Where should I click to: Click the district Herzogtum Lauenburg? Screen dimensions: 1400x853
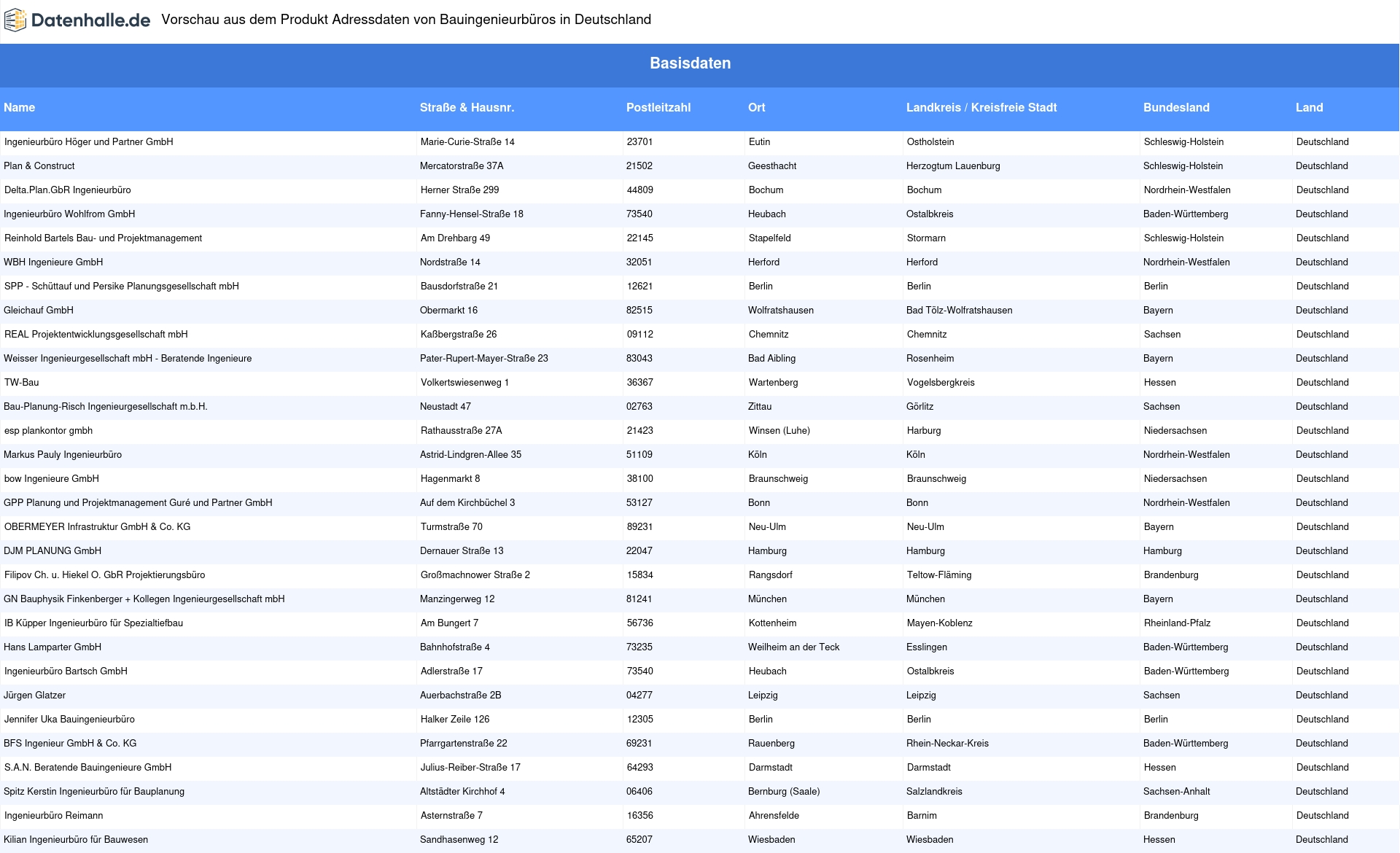[953, 166]
